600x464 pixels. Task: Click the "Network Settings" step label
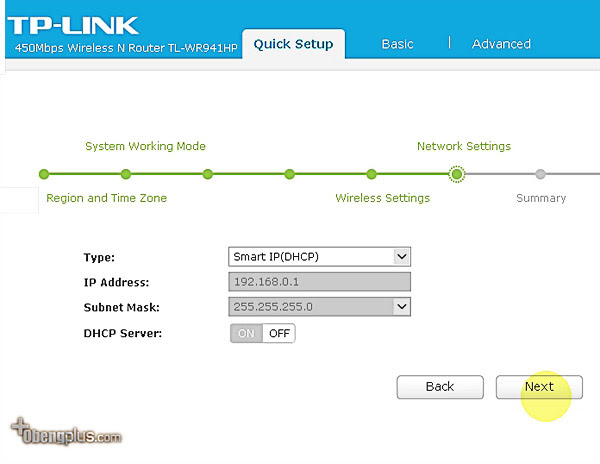tap(464, 146)
